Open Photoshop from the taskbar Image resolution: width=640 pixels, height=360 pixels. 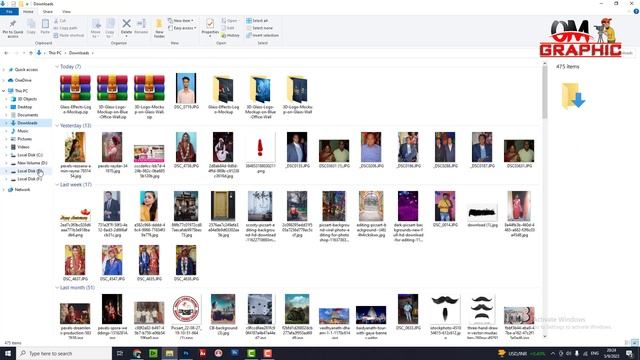coord(186,353)
